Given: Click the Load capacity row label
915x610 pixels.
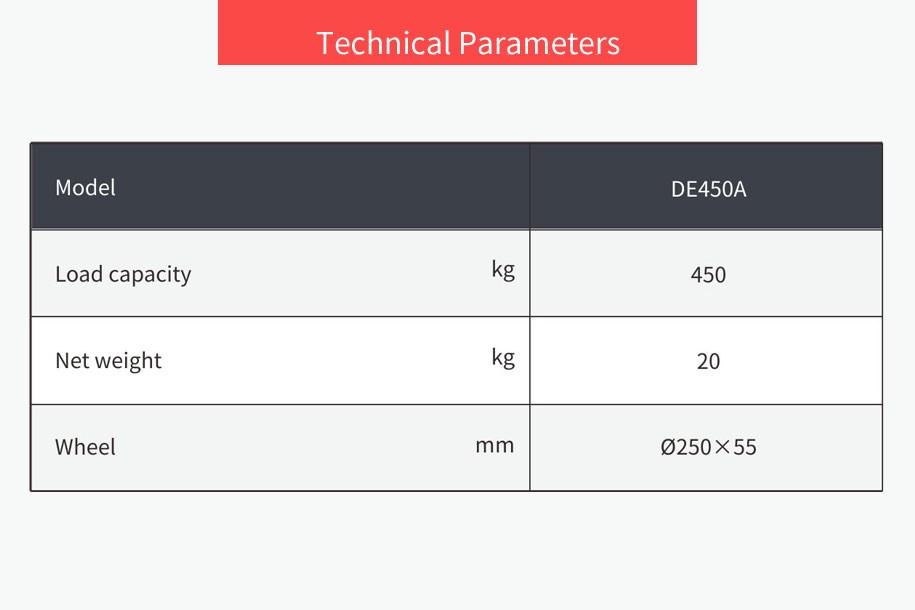Looking at the screenshot, I should click(123, 274).
